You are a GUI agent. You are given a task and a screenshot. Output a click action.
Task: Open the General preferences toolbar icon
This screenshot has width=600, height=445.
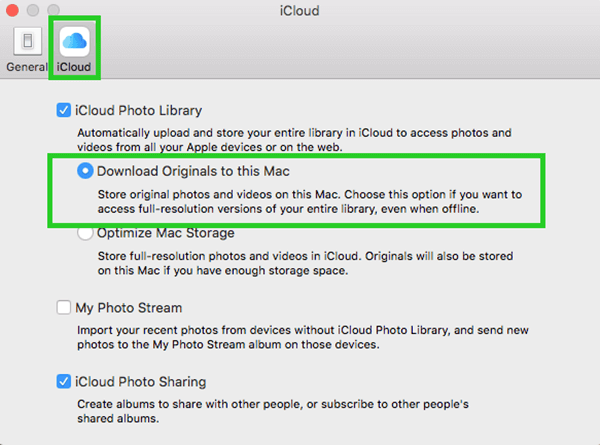point(27,41)
